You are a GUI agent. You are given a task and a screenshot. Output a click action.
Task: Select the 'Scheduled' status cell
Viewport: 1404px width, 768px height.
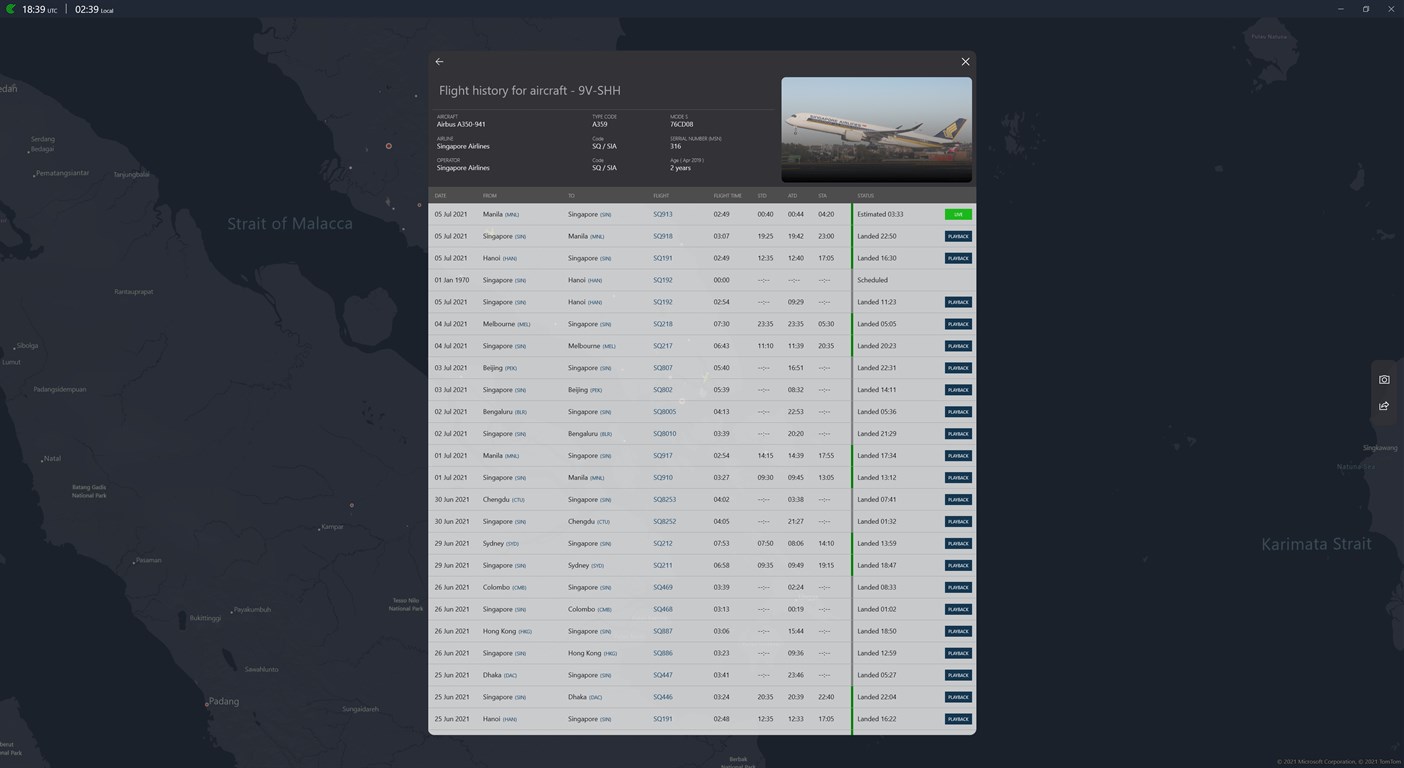coord(872,280)
